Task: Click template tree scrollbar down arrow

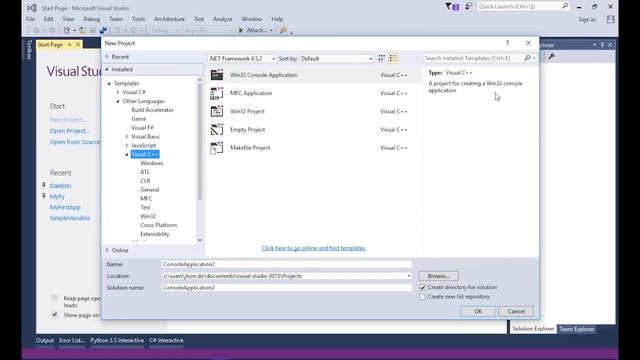Action: 200,240
